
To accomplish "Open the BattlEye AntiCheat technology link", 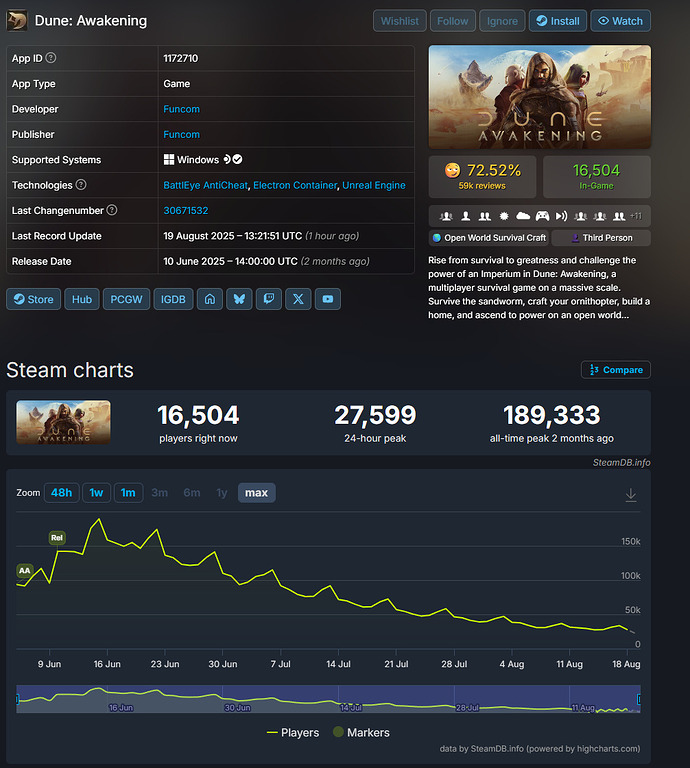I will [205, 185].
